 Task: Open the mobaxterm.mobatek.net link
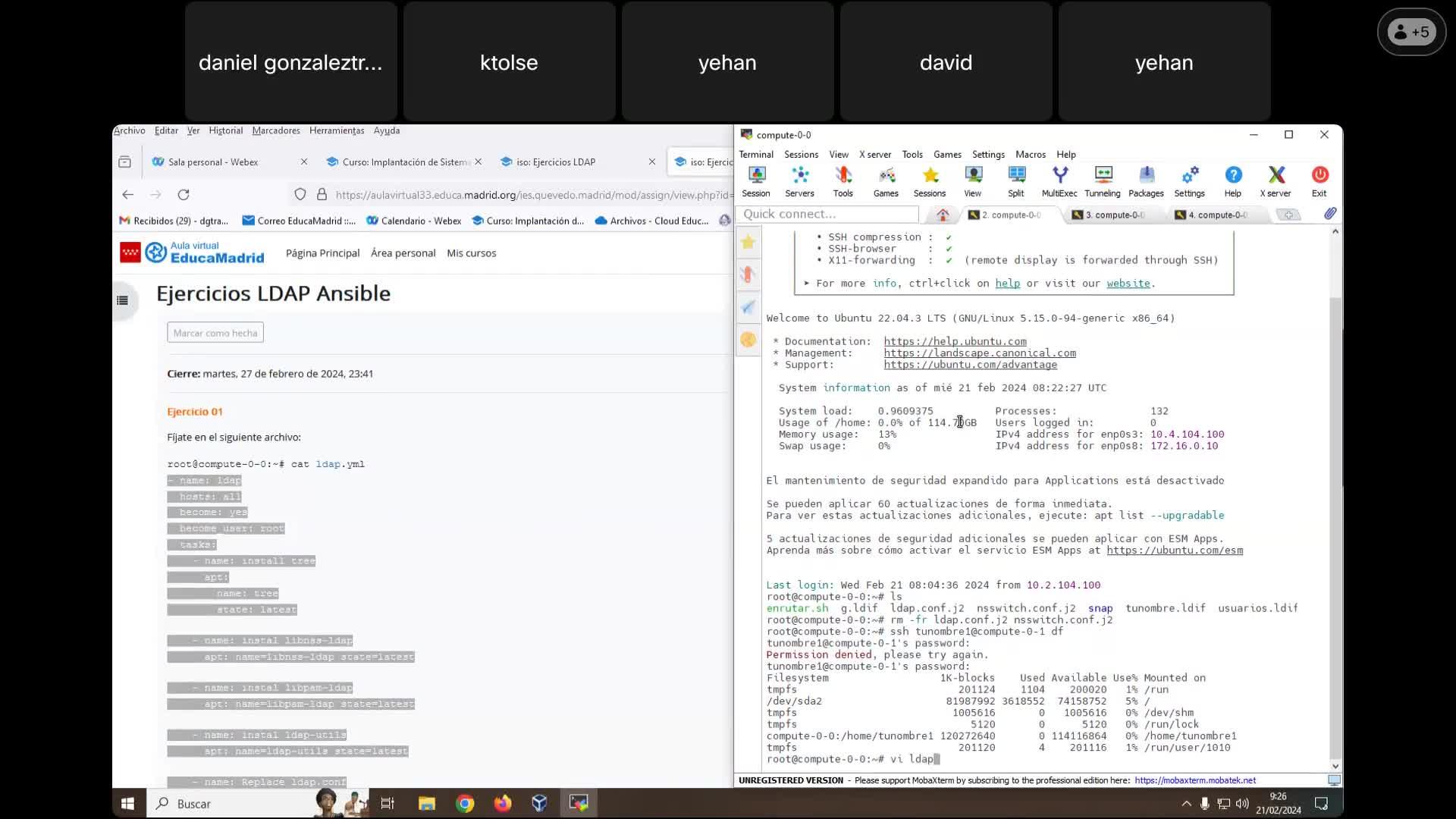pos(1195,780)
